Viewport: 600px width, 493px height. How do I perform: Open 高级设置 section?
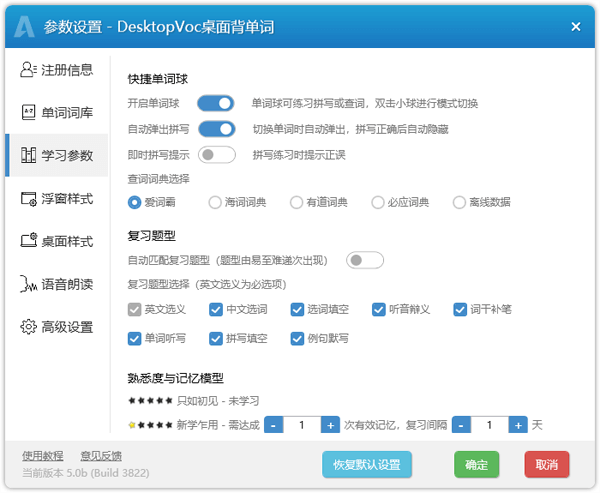[57, 327]
